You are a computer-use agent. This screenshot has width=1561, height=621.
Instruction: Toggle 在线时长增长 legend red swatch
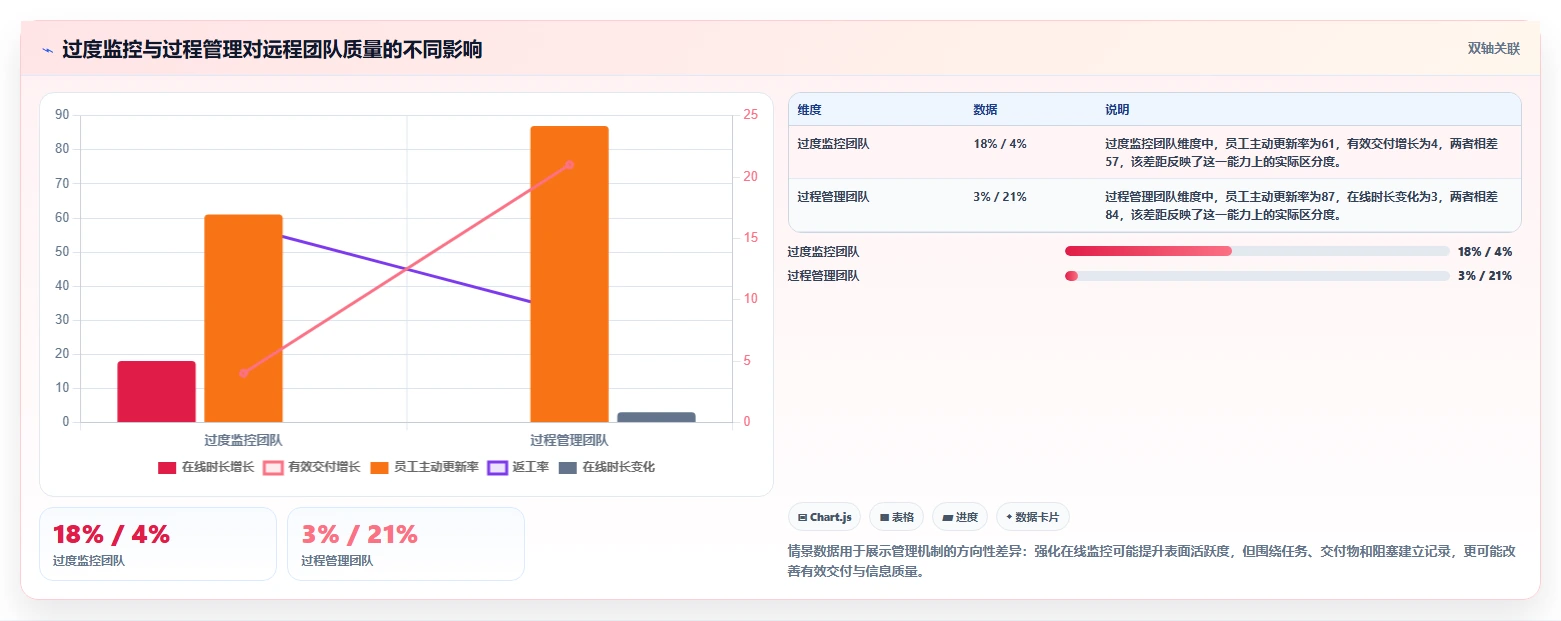[167, 468]
